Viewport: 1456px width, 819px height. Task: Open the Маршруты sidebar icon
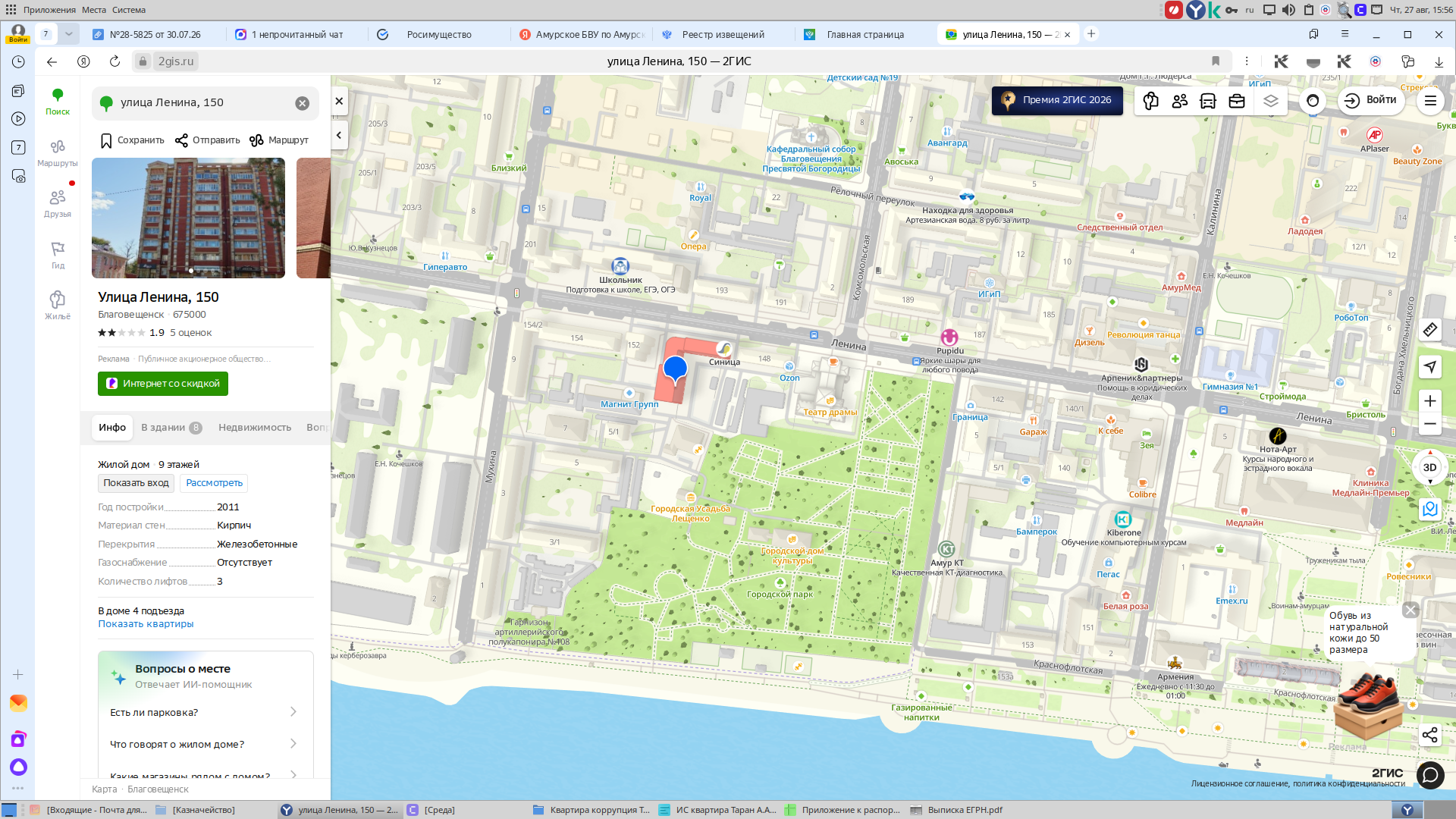58,152
